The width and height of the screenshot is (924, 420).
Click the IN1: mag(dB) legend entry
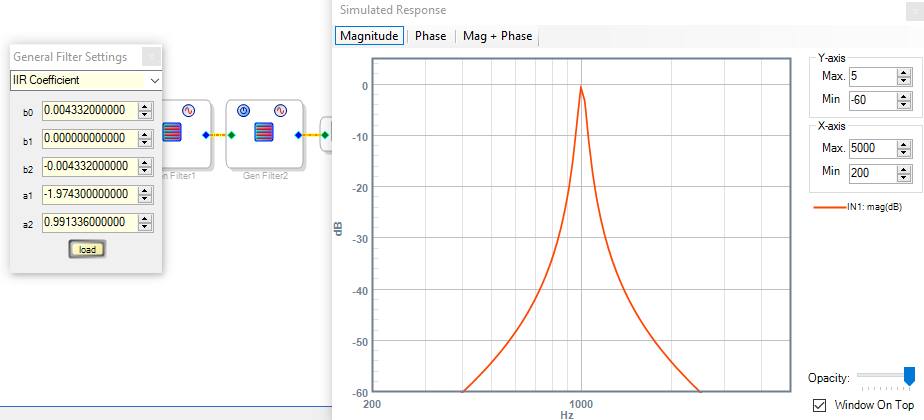[x=858, y=207]
